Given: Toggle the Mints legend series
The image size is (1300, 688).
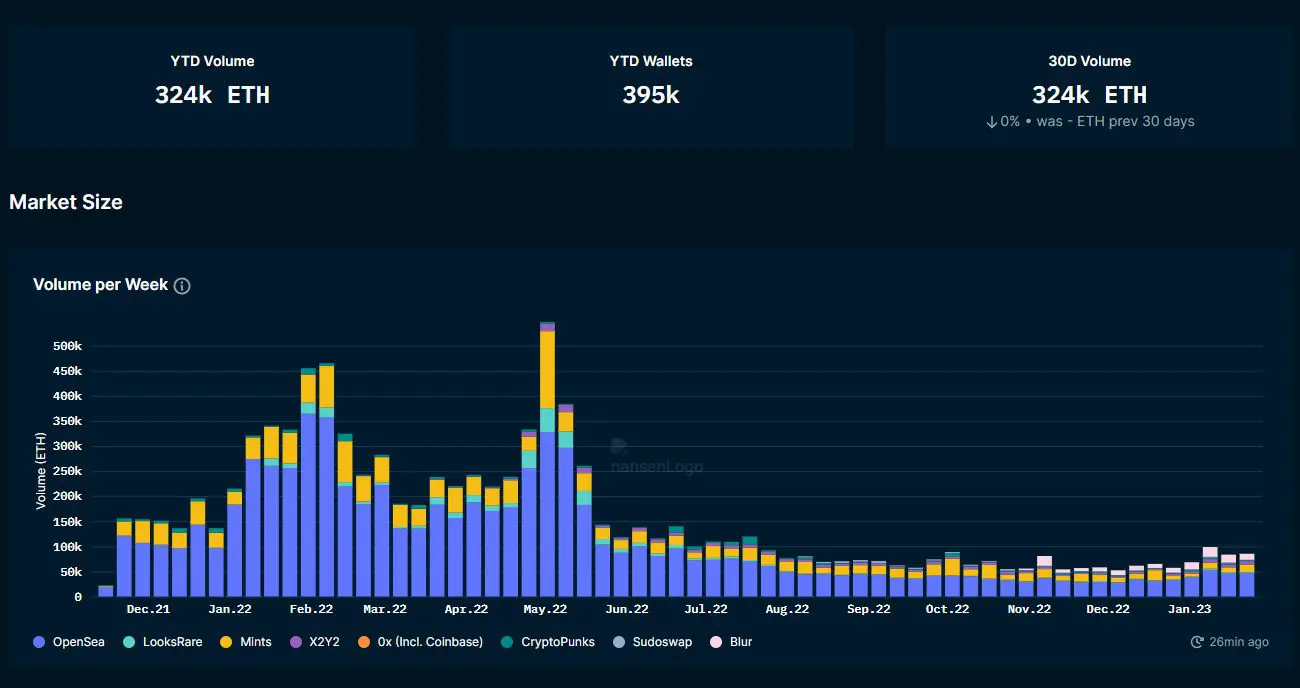Looking at the screenshot, I should pyautogui.click(x=246, y=642).
